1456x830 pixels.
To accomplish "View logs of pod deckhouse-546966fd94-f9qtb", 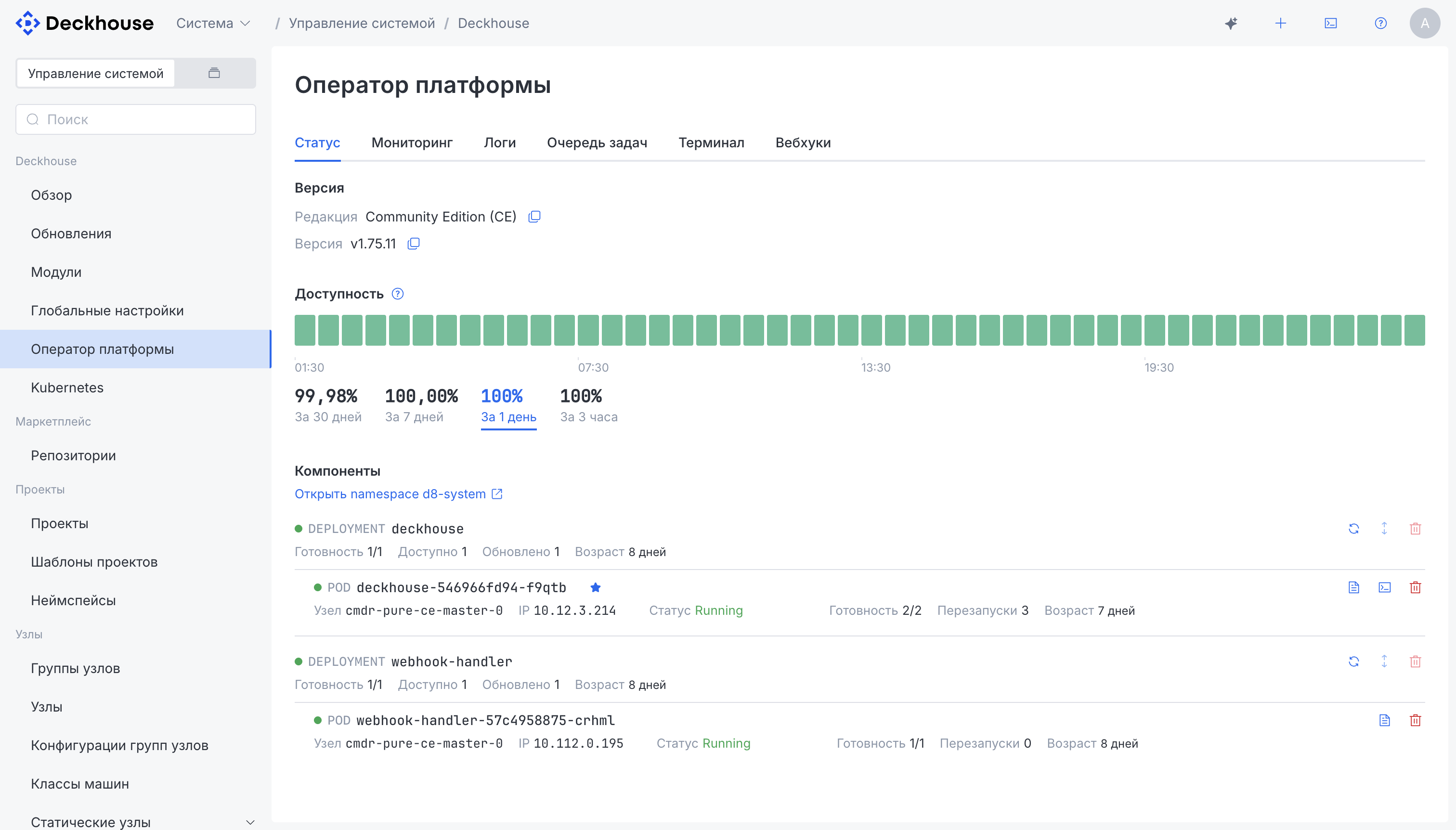I will pos(1353,587).
